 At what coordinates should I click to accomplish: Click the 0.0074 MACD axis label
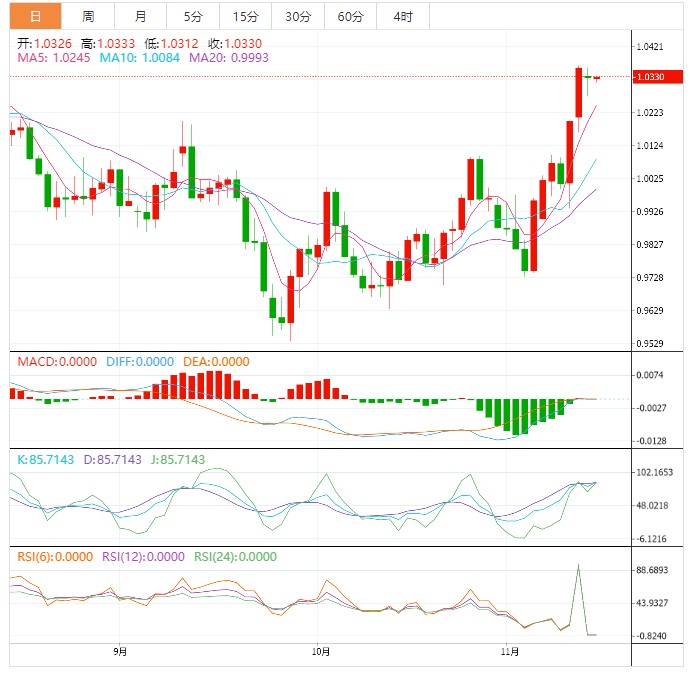click(650, 375)
